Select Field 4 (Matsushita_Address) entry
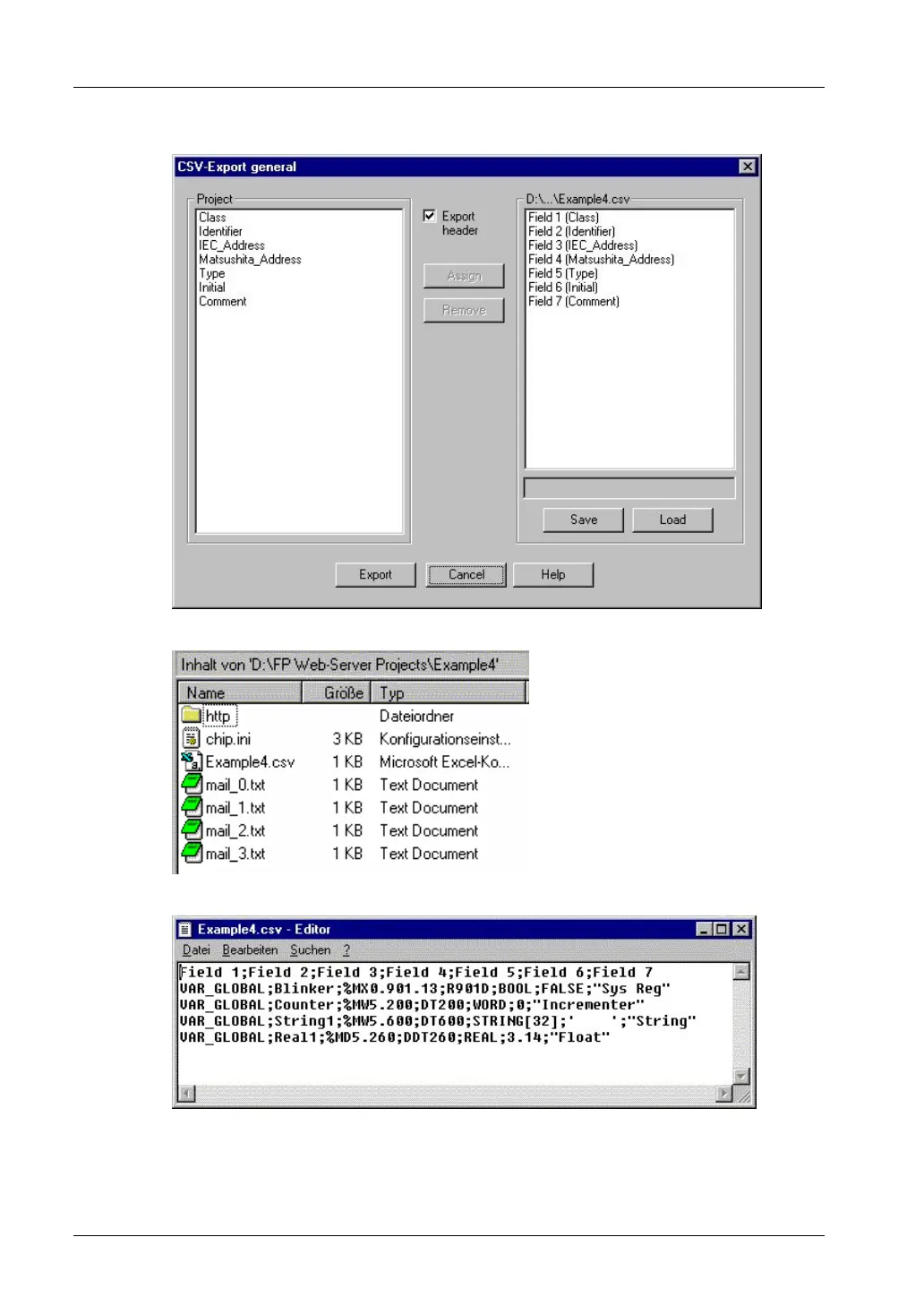The image size is (924, 1306). click(x=601, y=260)
